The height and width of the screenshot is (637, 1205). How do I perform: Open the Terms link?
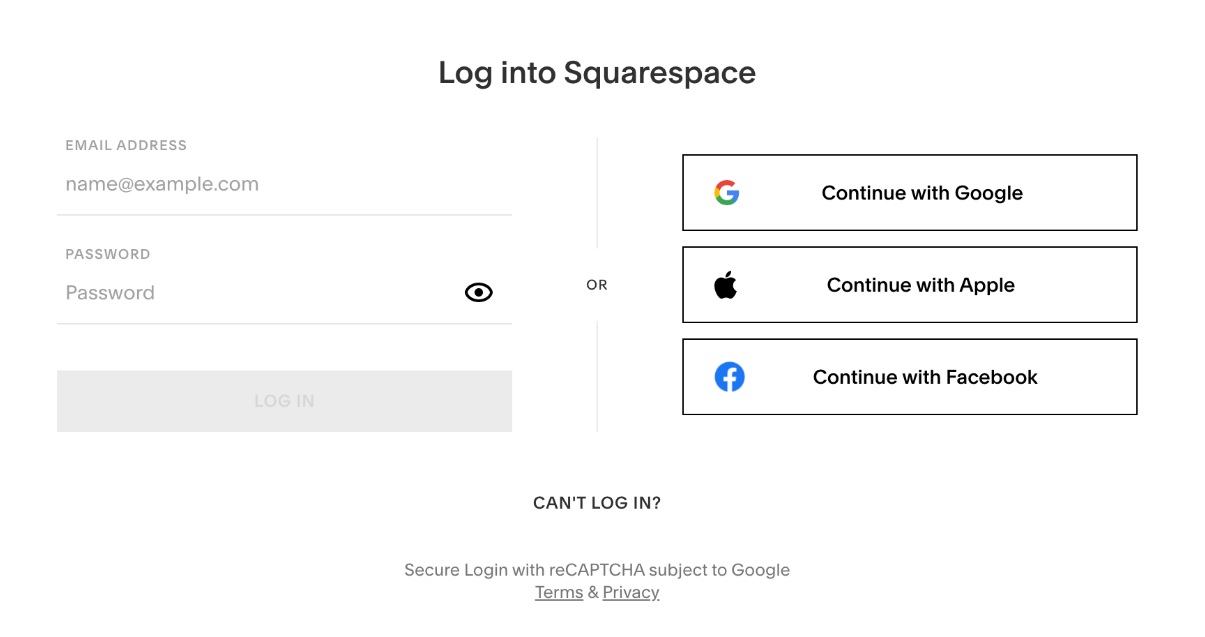tap(559, 592)
